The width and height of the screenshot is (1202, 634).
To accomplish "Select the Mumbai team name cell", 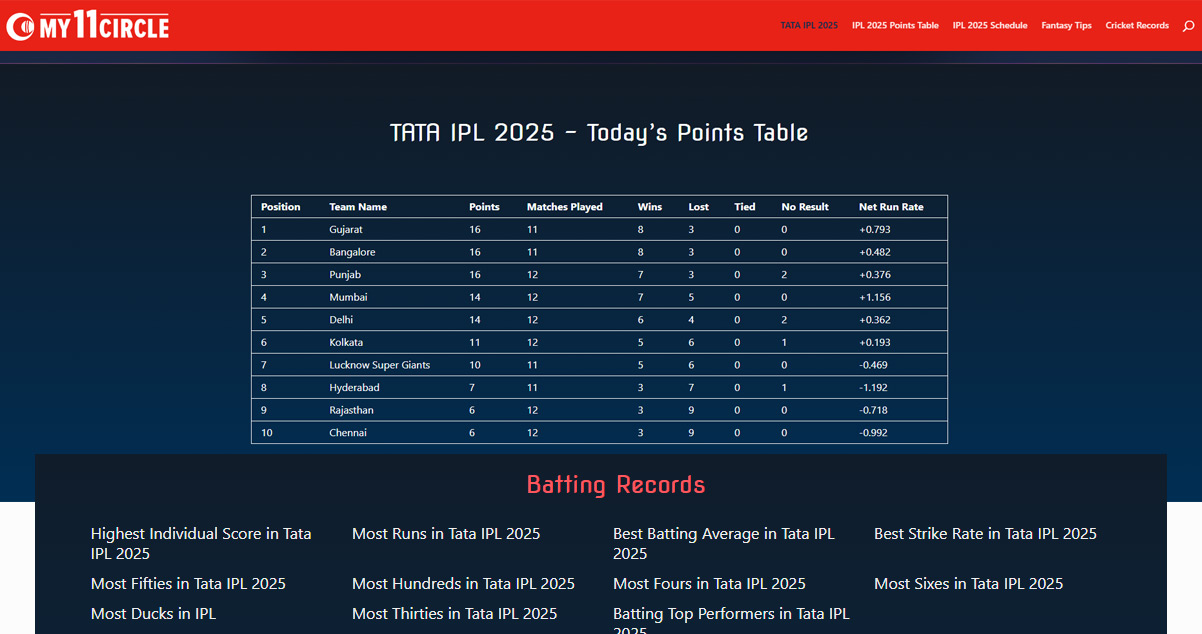I will [x=348, y=297].
